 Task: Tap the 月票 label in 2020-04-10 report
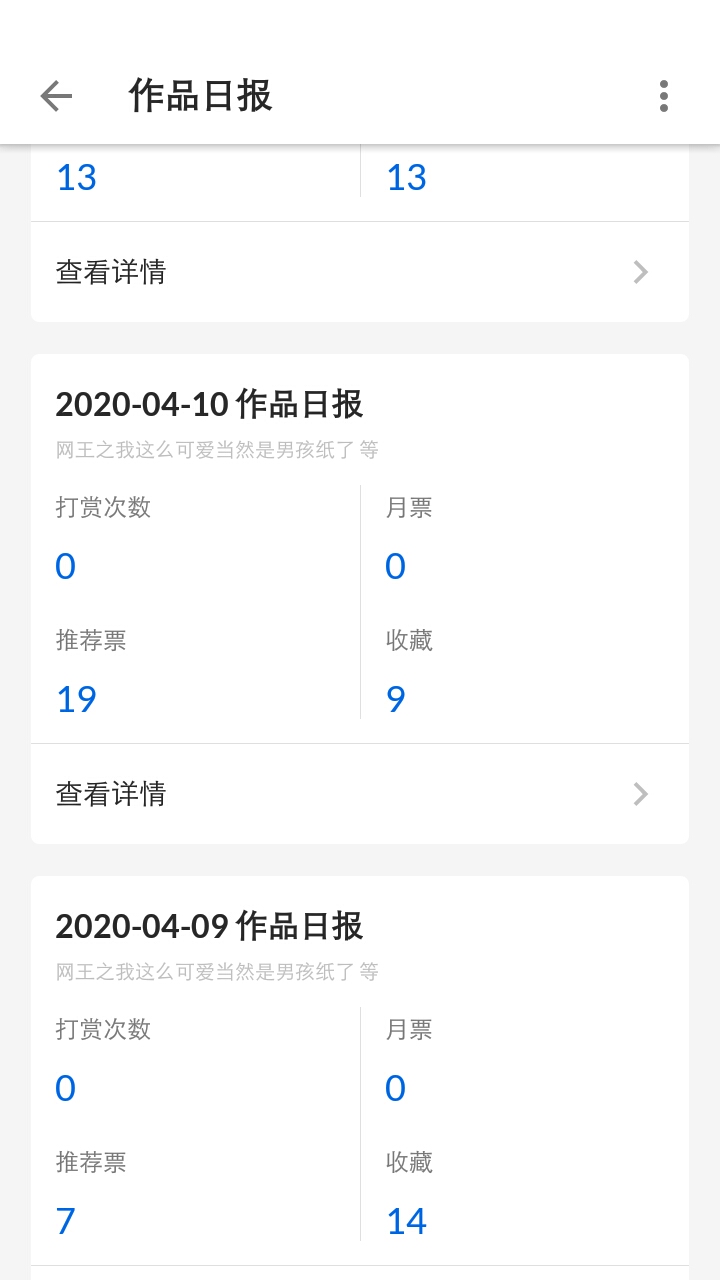point(409,507)
